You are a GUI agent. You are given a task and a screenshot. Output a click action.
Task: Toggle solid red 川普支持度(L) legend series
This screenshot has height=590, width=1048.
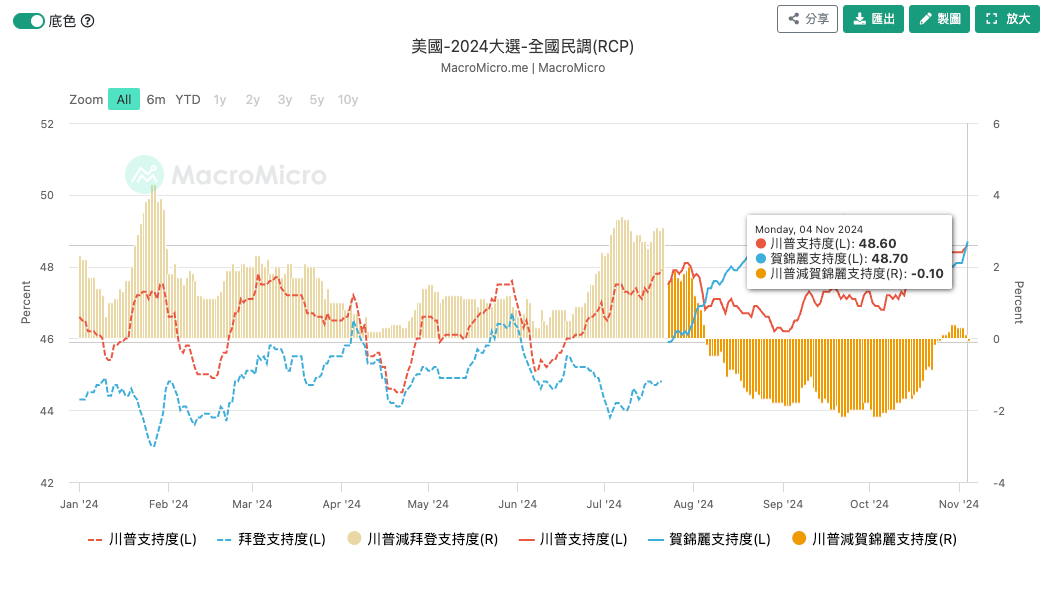tap(573, 539)
